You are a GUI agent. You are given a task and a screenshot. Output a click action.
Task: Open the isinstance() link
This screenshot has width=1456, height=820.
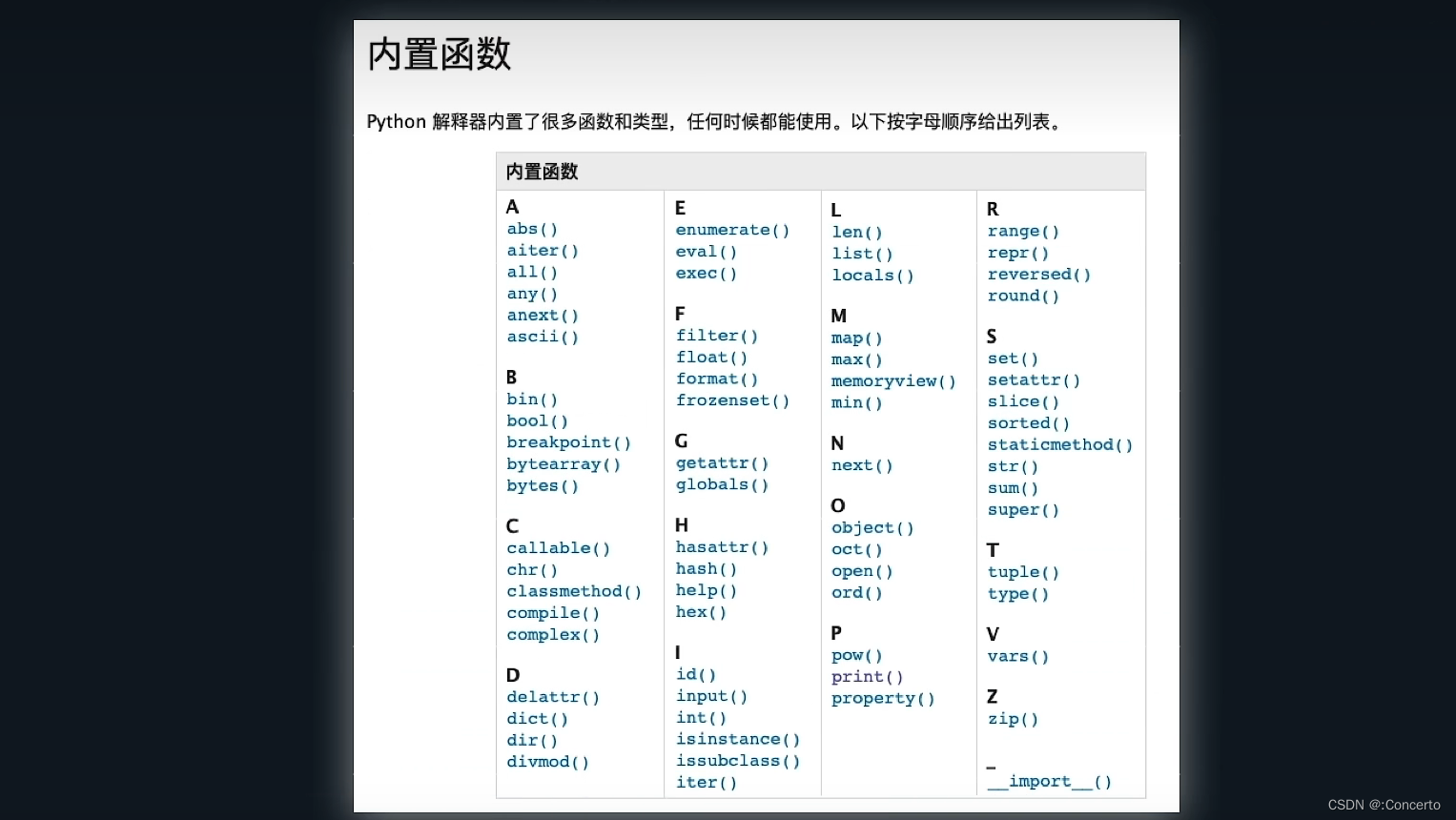pos(738,739)
